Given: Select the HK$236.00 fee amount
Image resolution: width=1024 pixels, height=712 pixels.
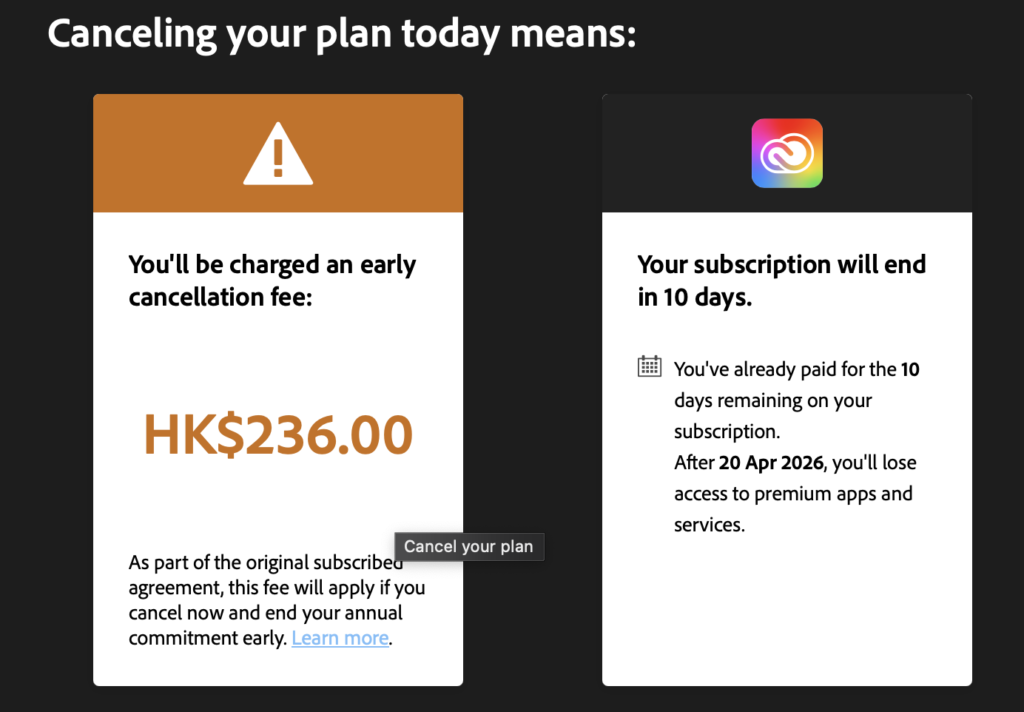Looking at the screenshot, I should (x=278, y=435).
